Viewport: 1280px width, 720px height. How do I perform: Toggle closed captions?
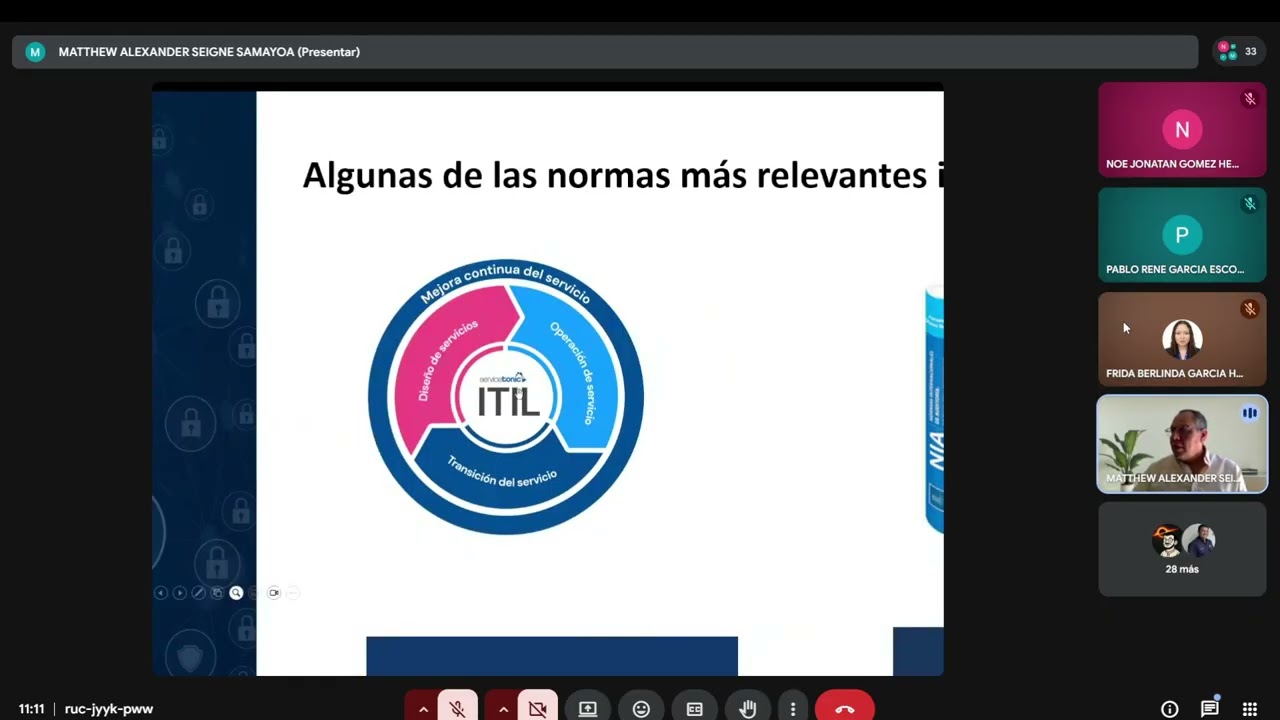pos(694,709)
